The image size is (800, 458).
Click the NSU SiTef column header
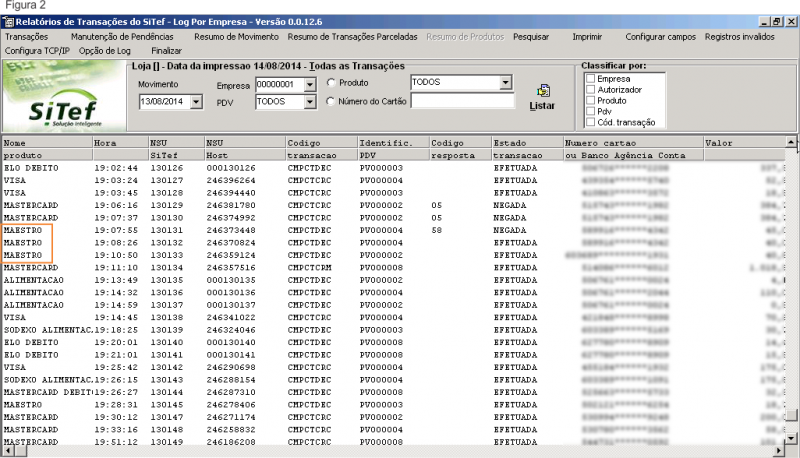click(x=177, y=149)
